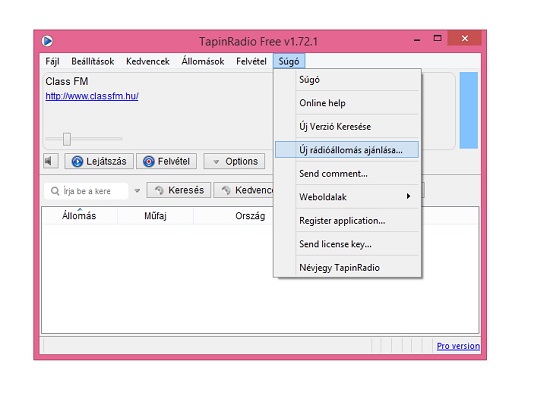Open Névjegy TapinRadio about entry
The height and width of the screenshot is (405, 550).
[x=347, y=268]
